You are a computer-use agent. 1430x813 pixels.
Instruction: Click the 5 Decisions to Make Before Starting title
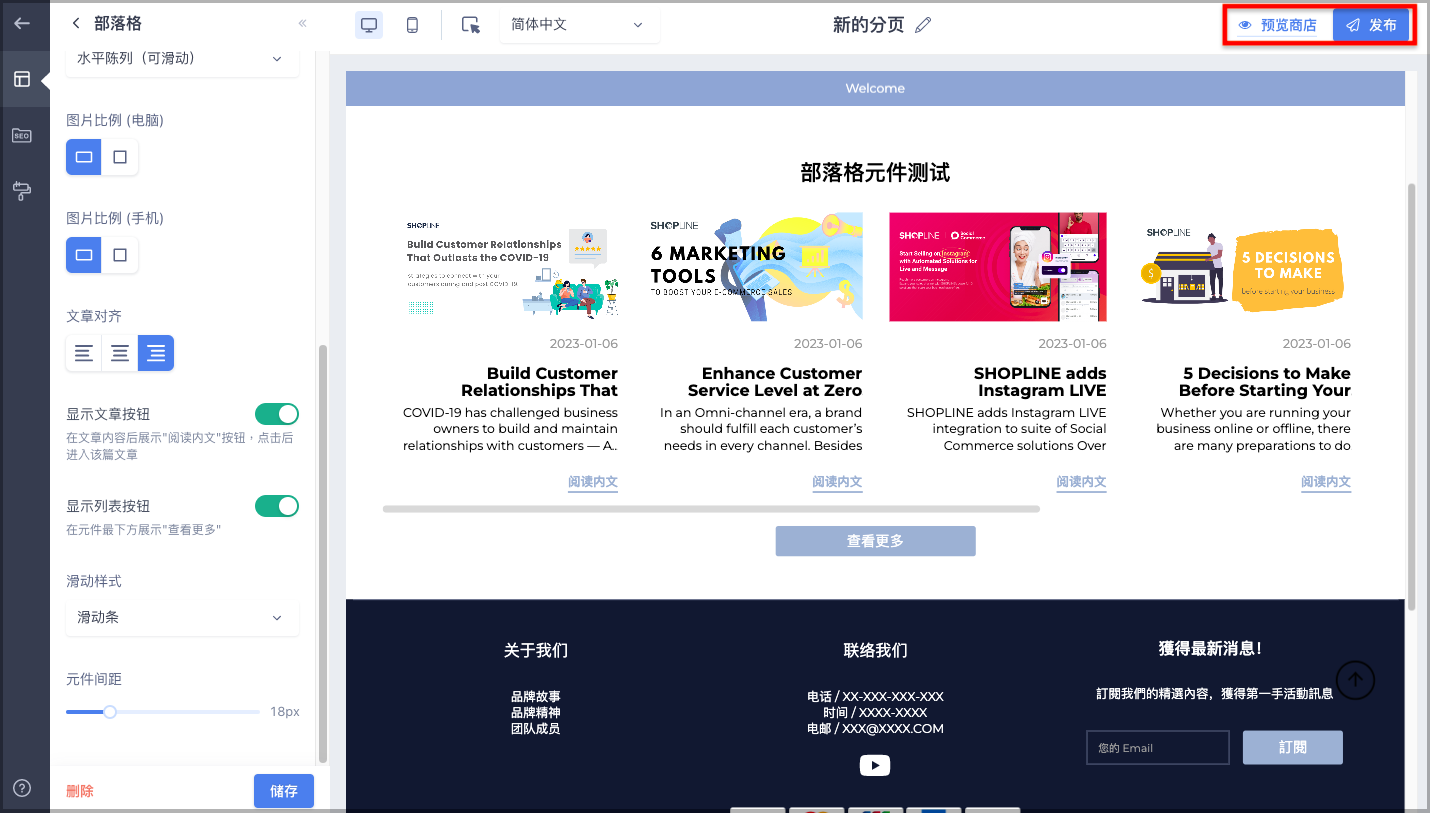pyautogui.click(x=1265, y=382)
